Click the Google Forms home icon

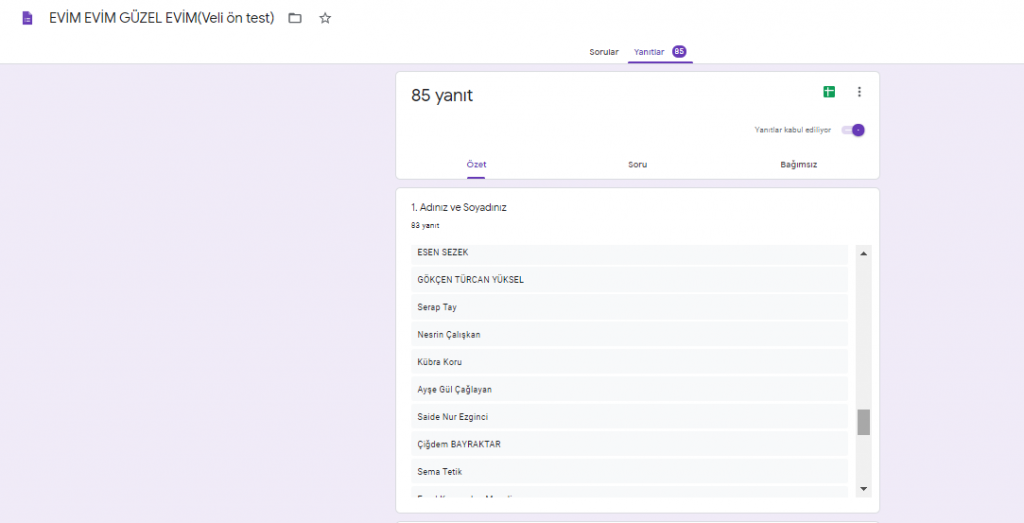[x=27, y=18]
